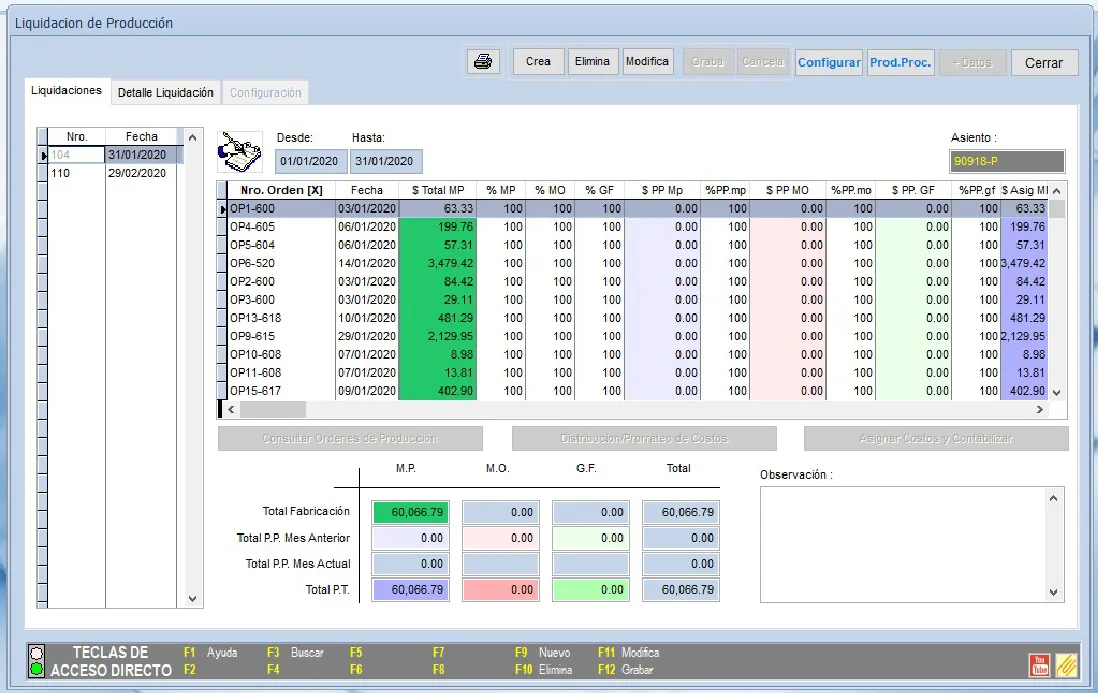Image resolution: width=1099 pixels, height=694 pixels.
Task: Click F12 Grabar shortcut in status bar
Action: tap(625, 670)
